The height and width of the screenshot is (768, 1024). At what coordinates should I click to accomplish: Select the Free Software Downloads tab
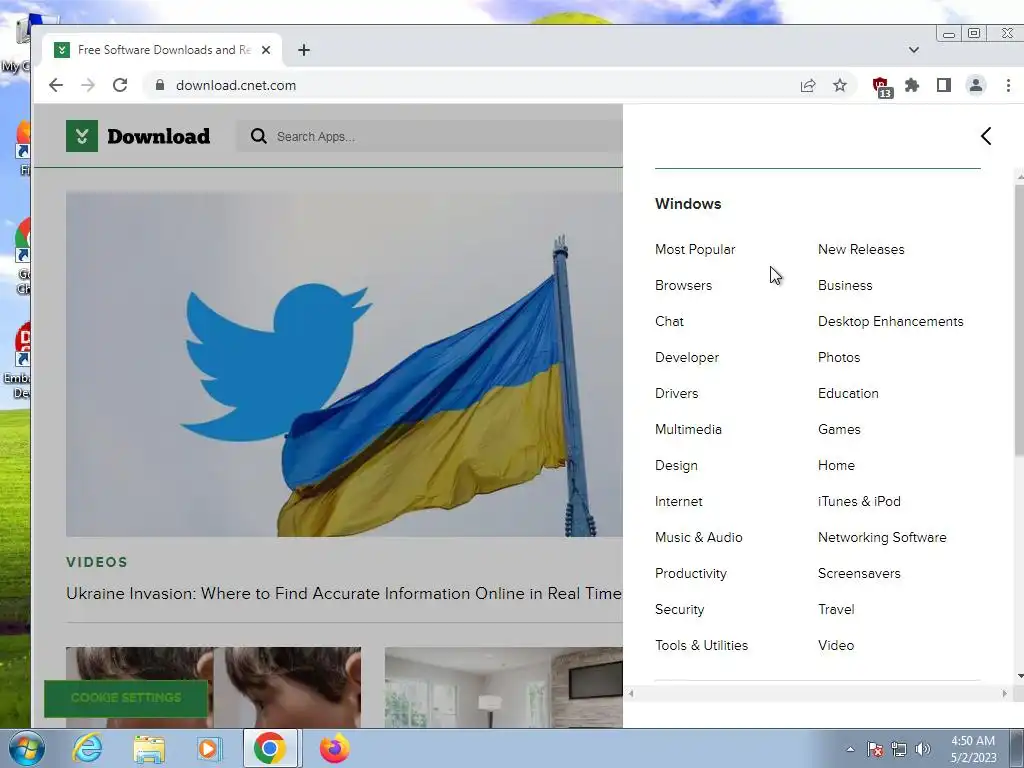[163, 50]
